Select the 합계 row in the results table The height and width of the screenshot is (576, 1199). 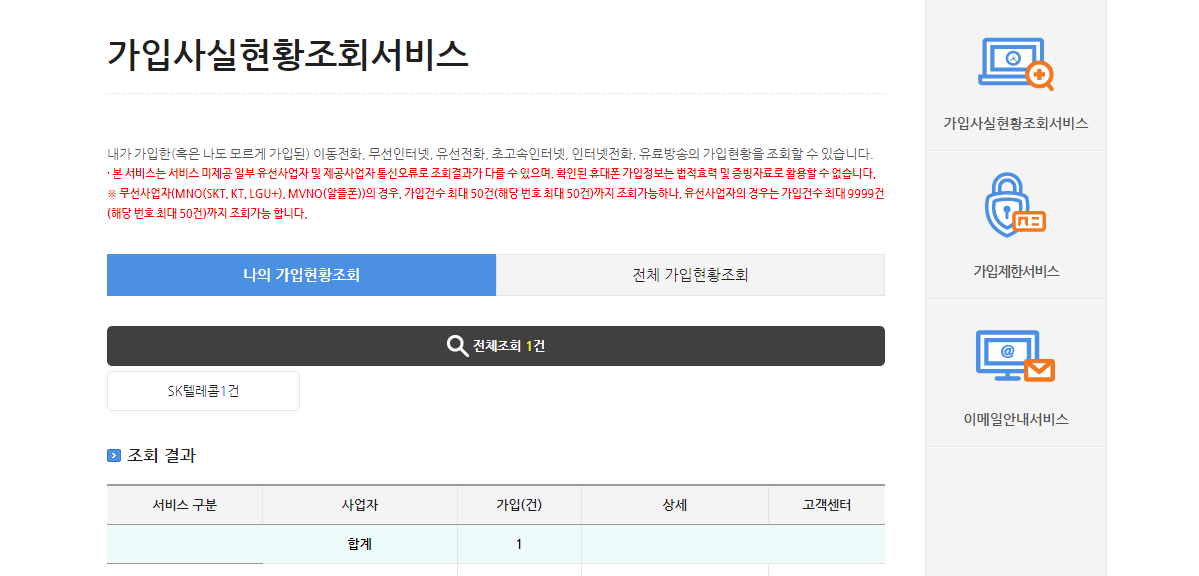[x=361, y=545]
